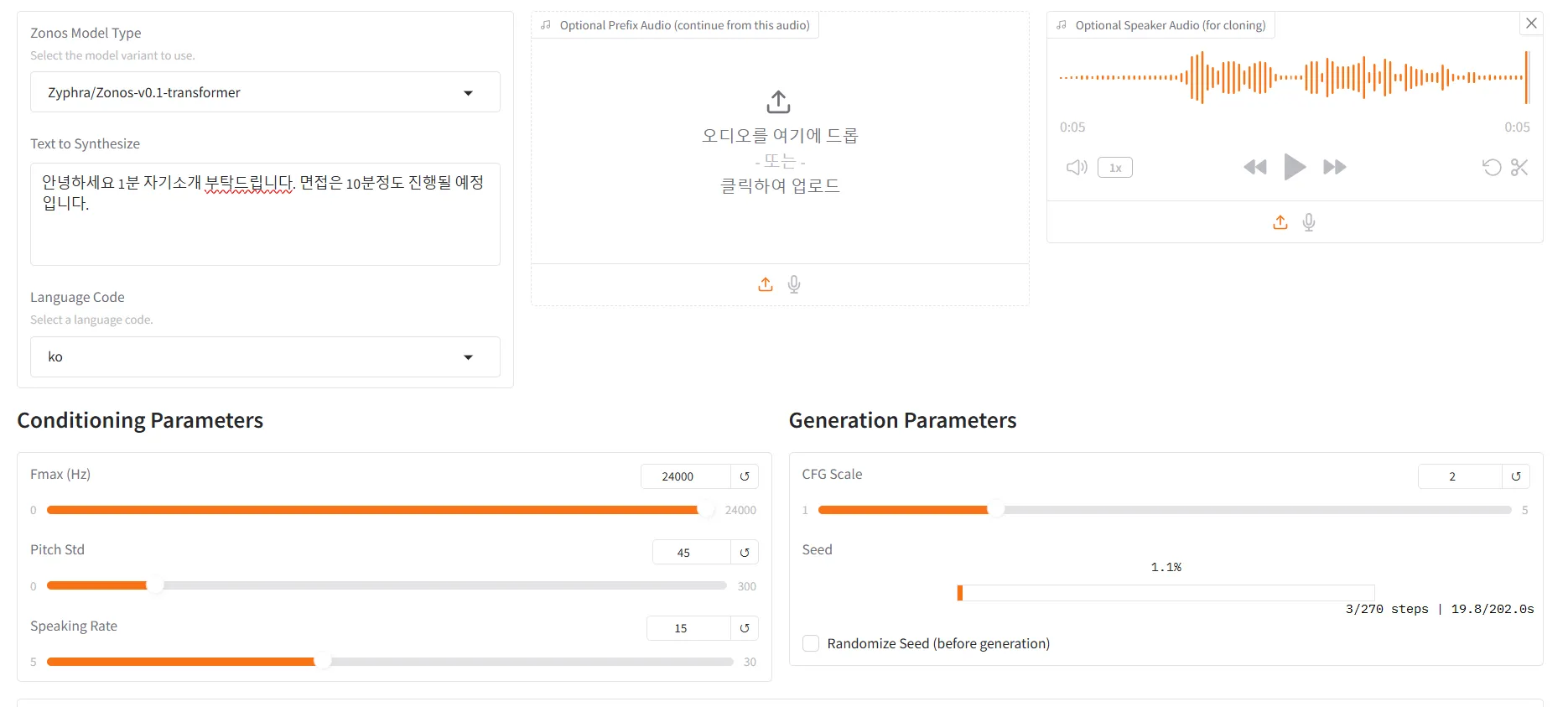
Task: Rewind the speaker audio
Action: 1254,167
